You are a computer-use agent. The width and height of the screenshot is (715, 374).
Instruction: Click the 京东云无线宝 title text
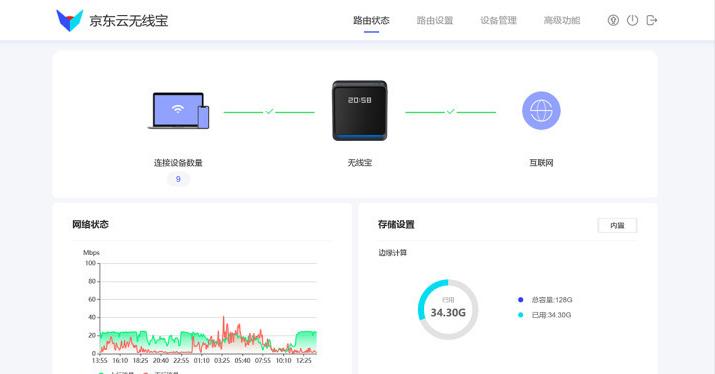click(x=129, y=21)
